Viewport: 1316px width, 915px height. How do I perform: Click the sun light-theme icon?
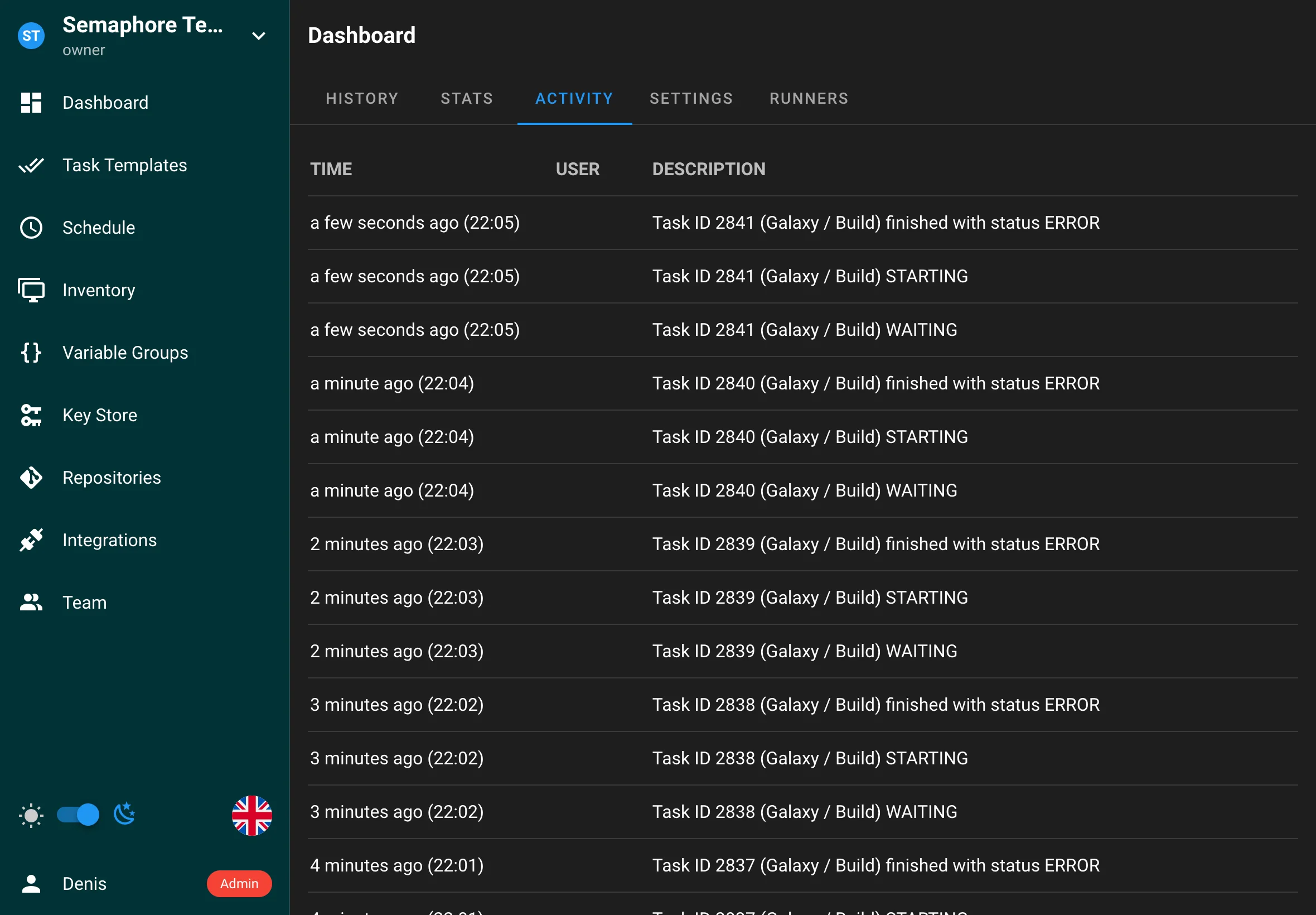click(31, 815)
